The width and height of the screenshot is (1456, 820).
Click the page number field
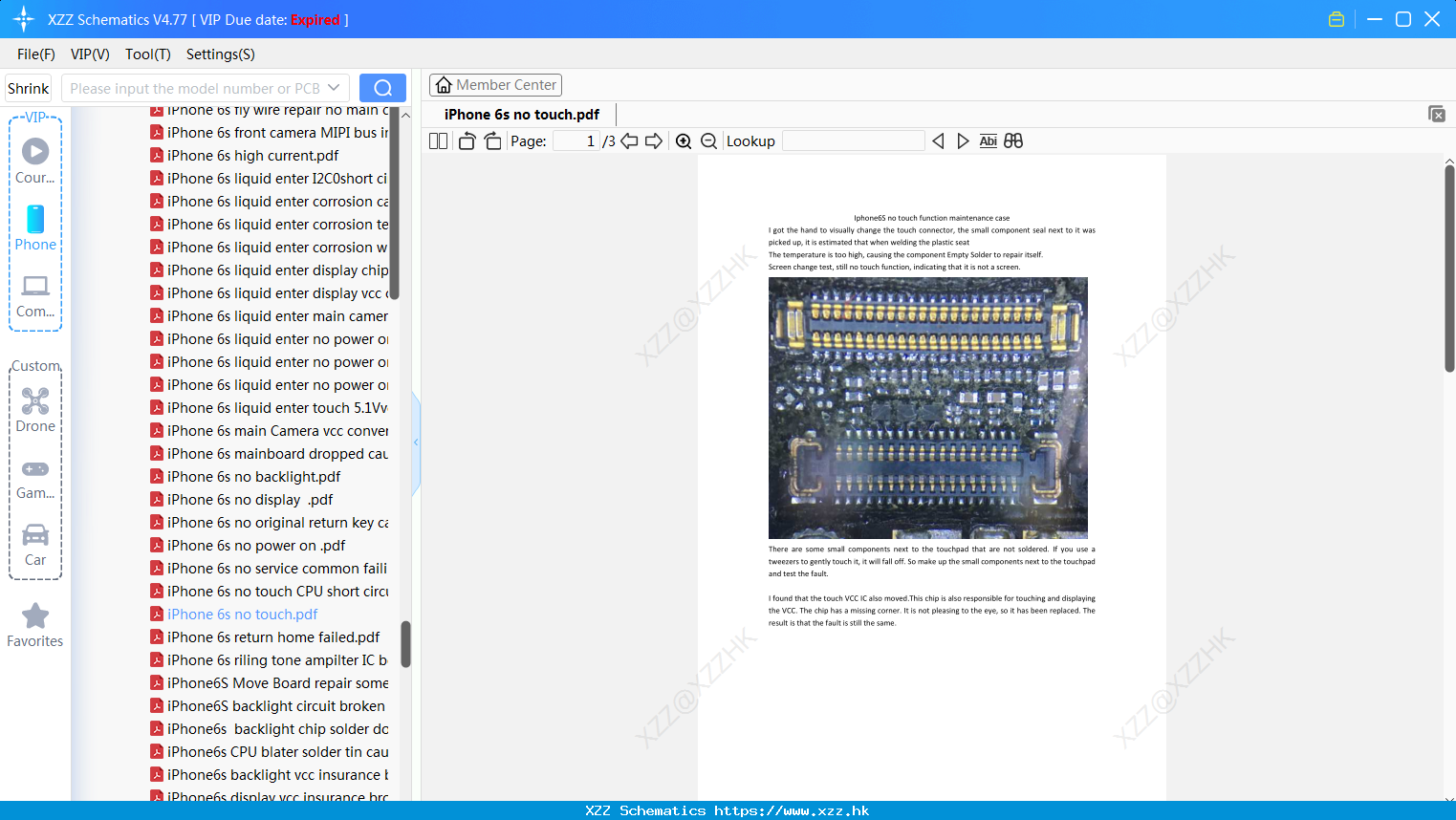(x=576, y=141)
